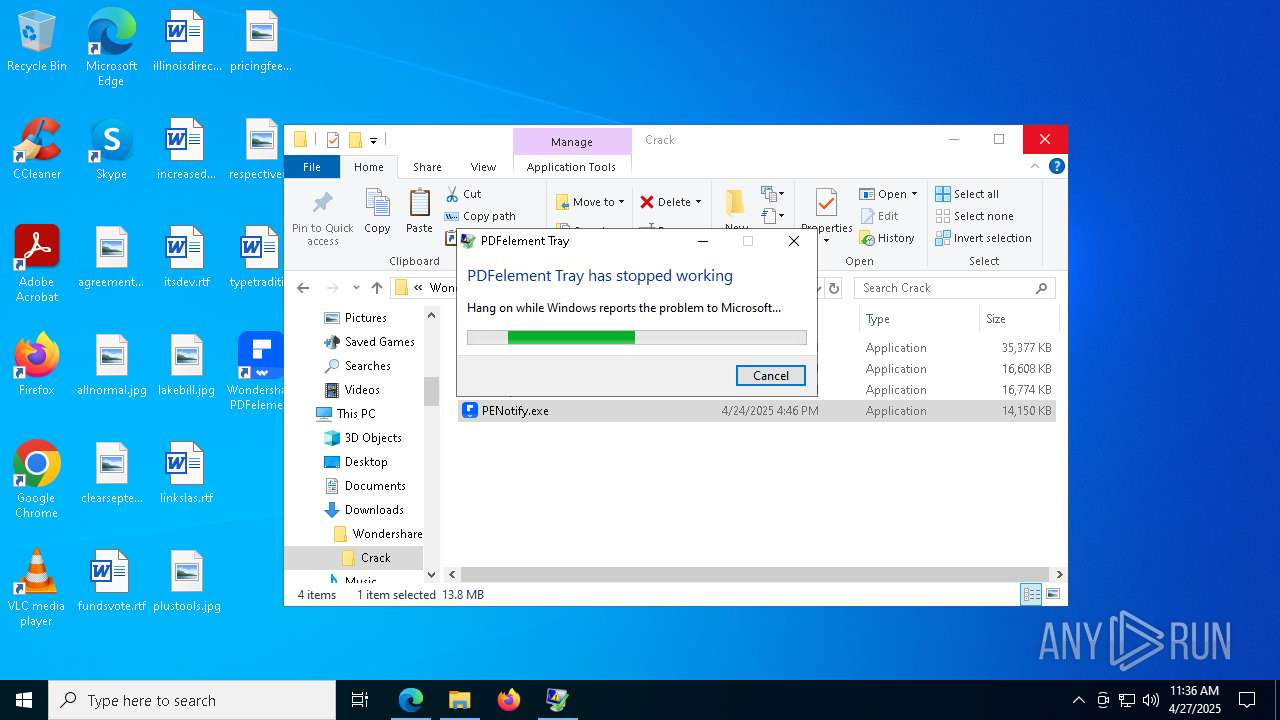
Task: Open Explorer Help question mark icon
Action: (1056, 167)
